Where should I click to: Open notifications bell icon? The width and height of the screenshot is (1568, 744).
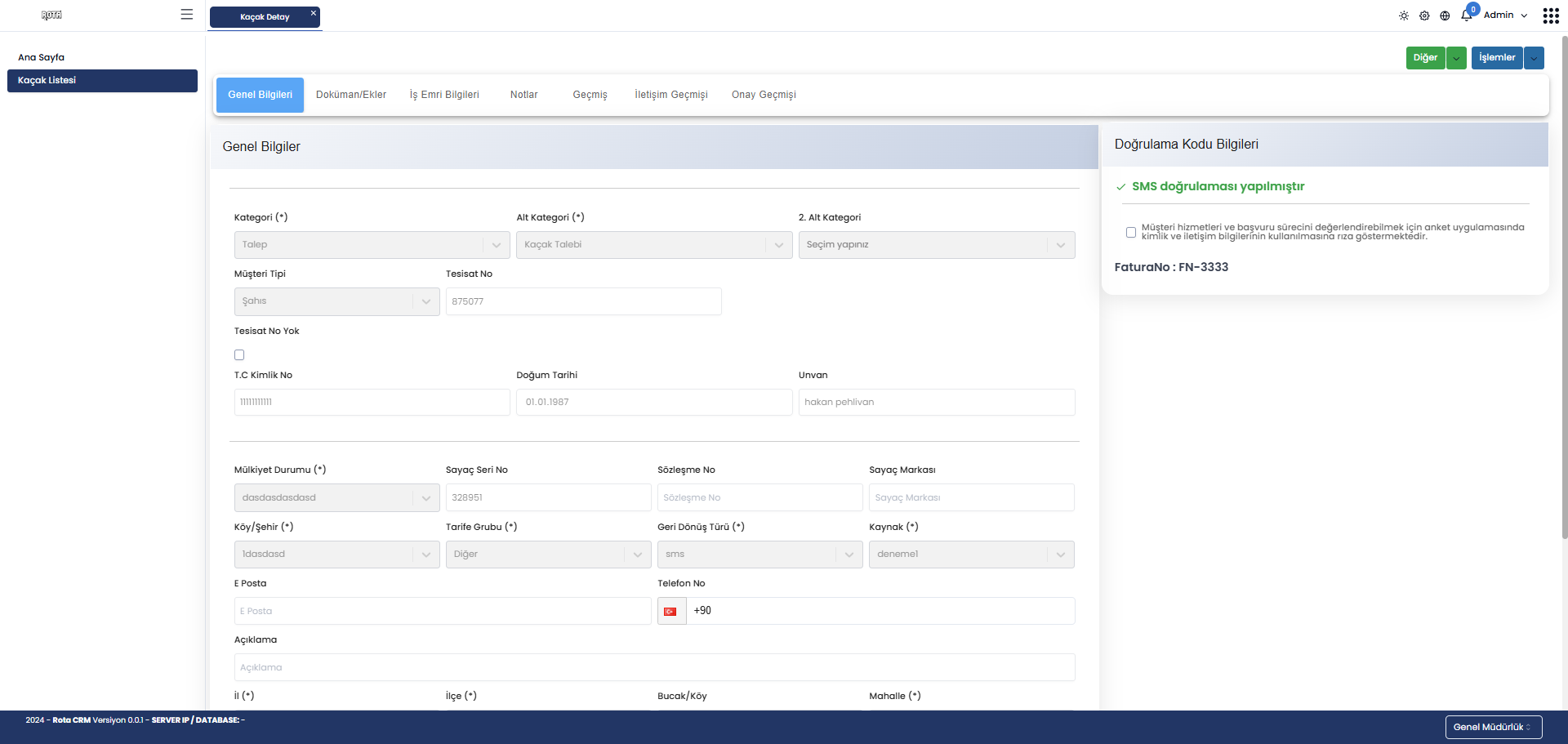[x=1467, y=15]
